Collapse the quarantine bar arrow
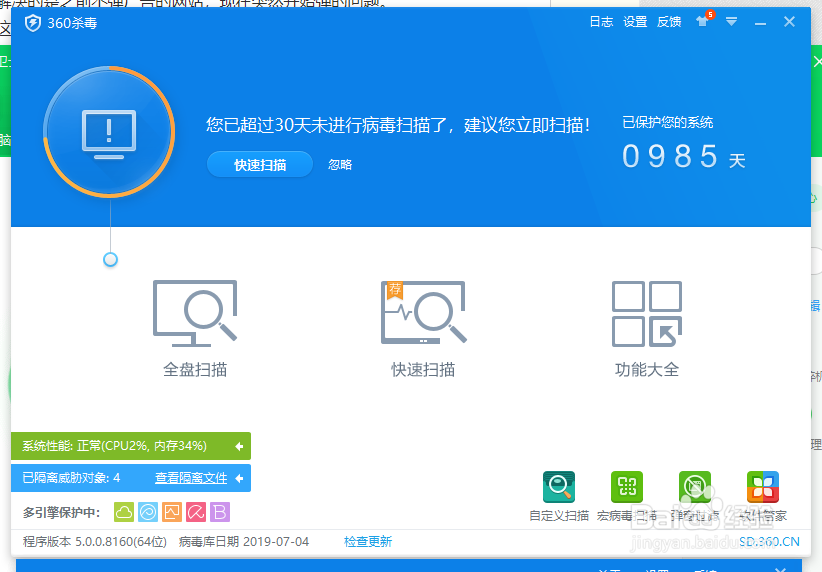This screenshot has height=572, width=822. [x=239, y=478]
